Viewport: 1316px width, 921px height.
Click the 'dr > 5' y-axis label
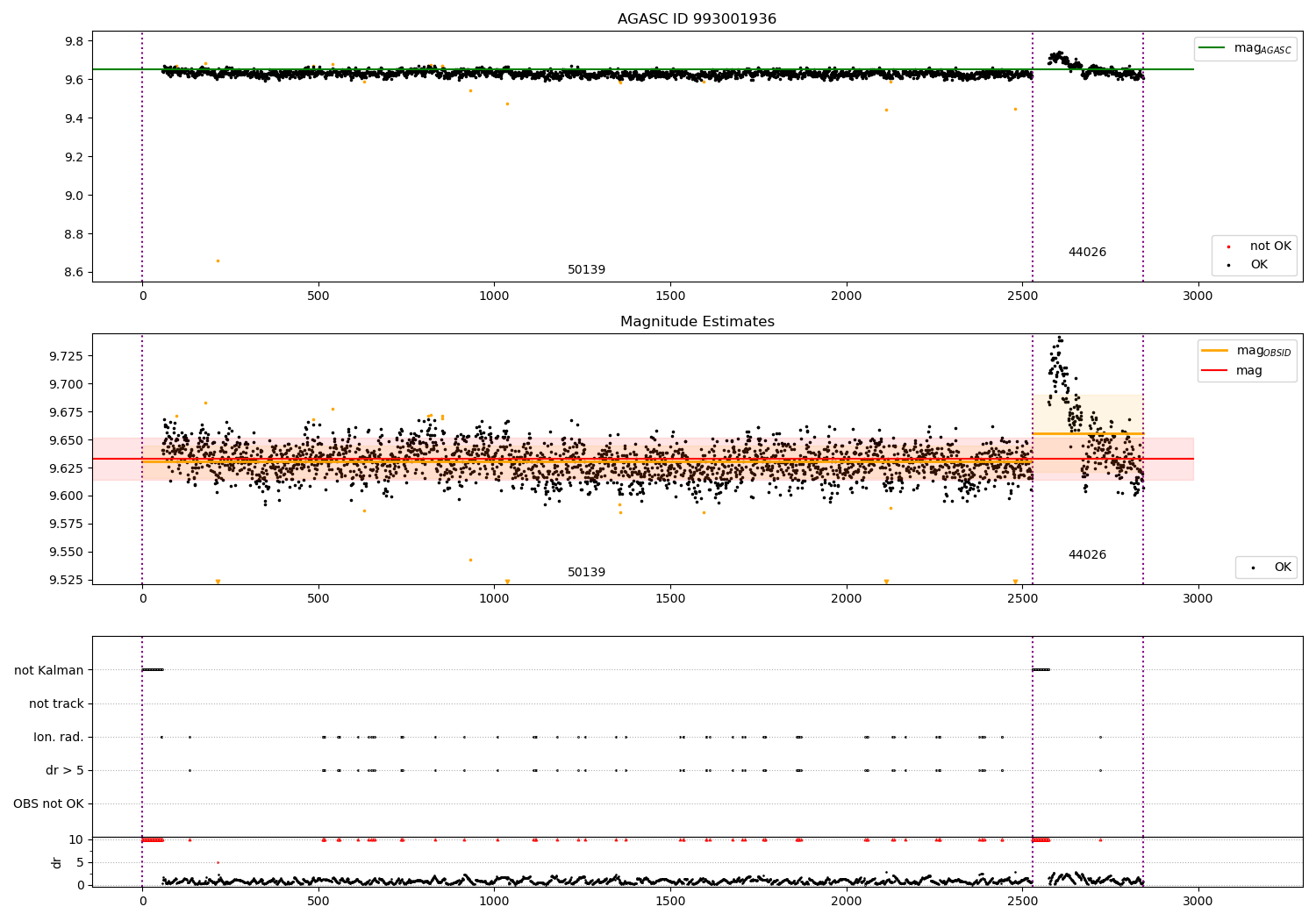click(65, 770)
